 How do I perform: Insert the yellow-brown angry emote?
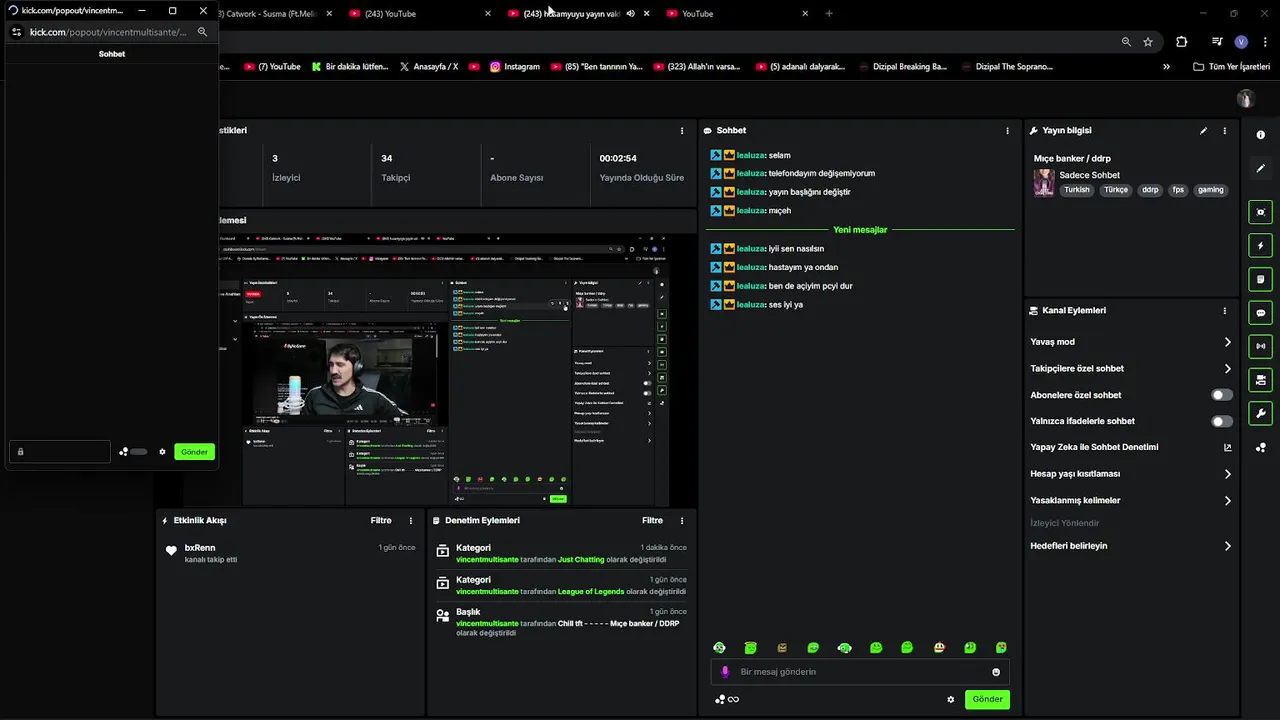[x=782, y=648]
